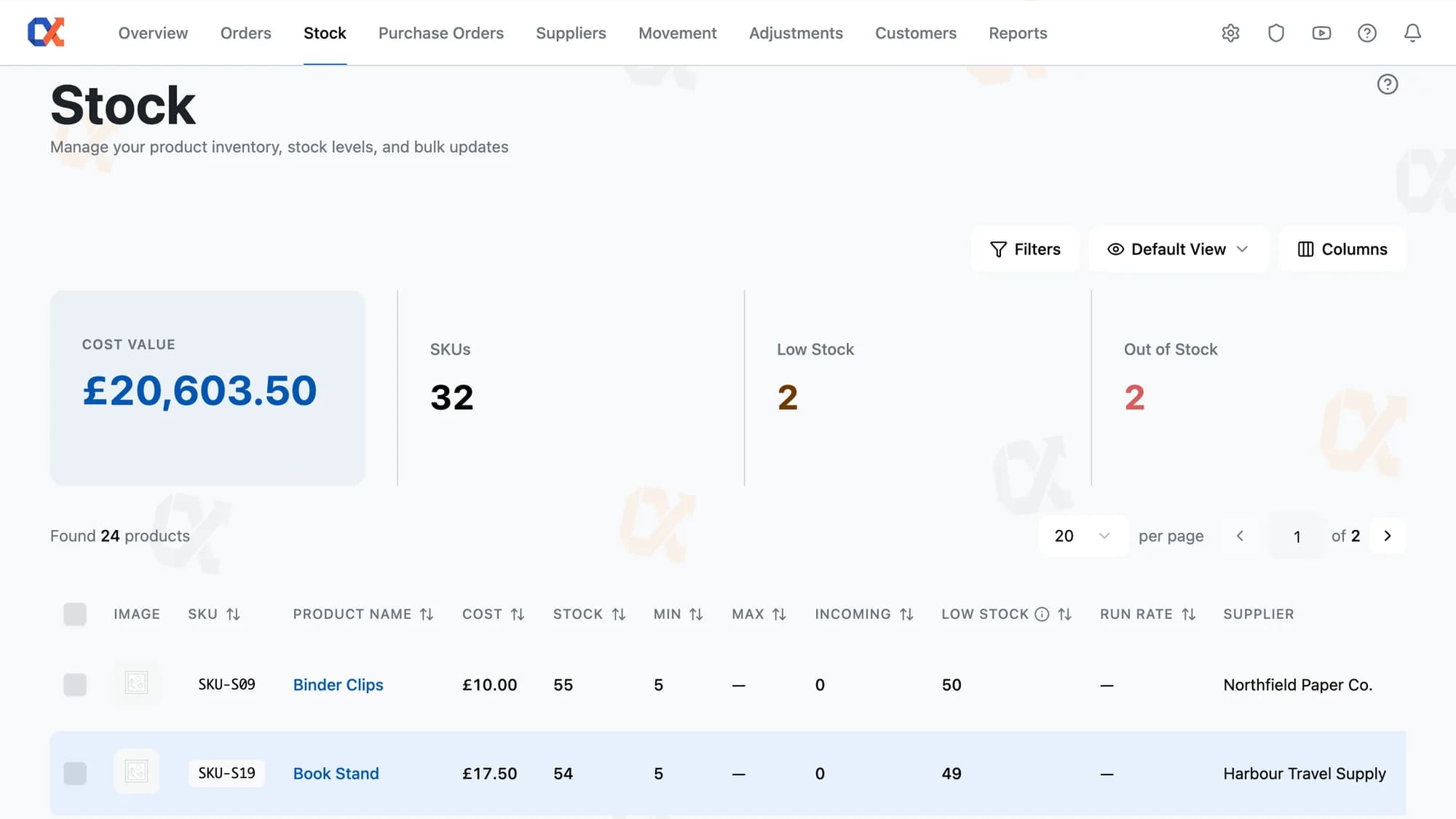1456x819 pixels.
Task: Open the Suppliers tab
Action: [571, 33]
